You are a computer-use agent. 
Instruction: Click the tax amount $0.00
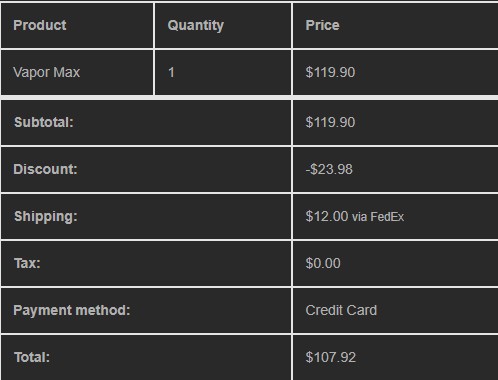[x=323, y=263]
